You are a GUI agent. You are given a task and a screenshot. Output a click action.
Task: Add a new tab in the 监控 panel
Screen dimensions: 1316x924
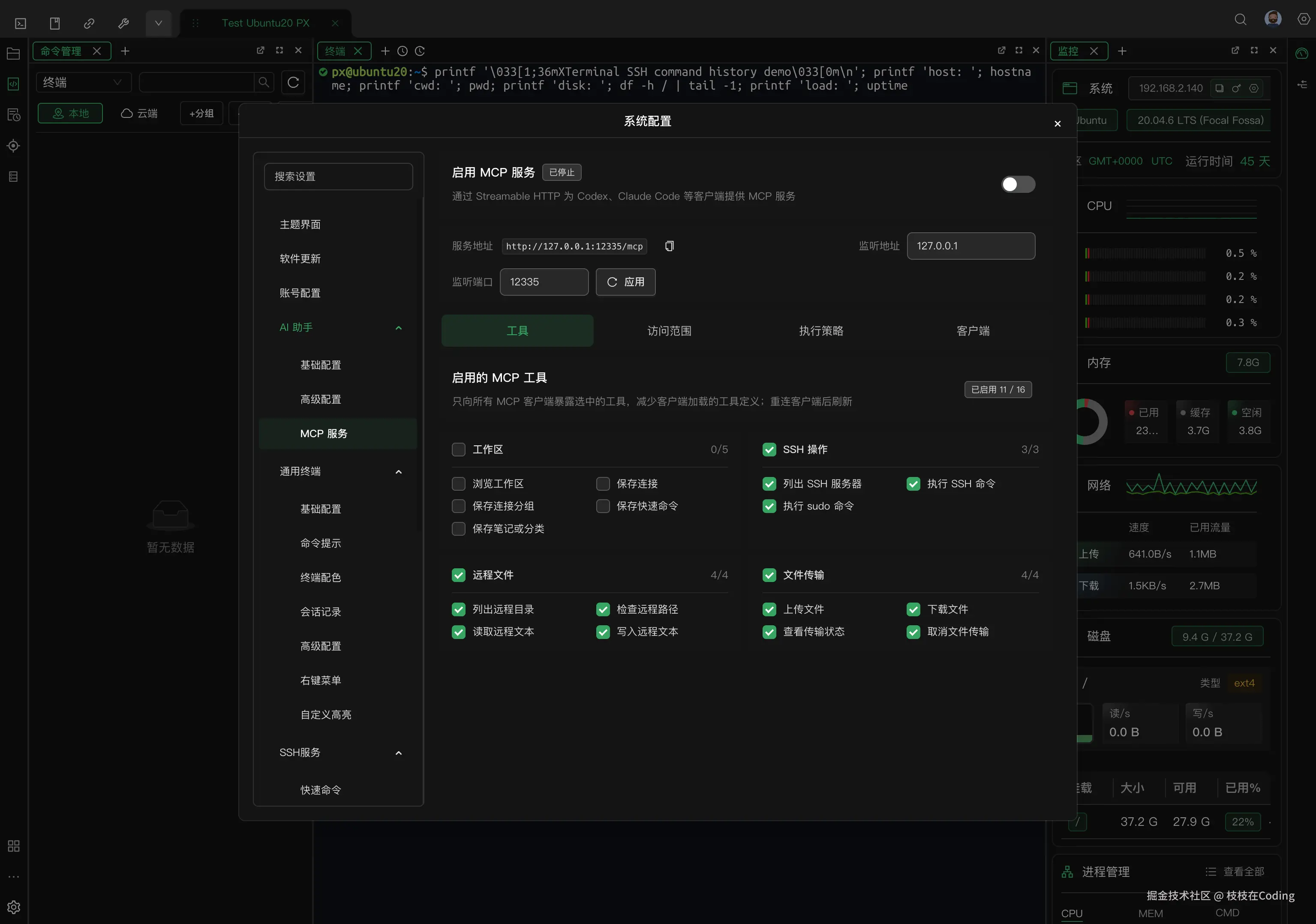click(1122, 51)
